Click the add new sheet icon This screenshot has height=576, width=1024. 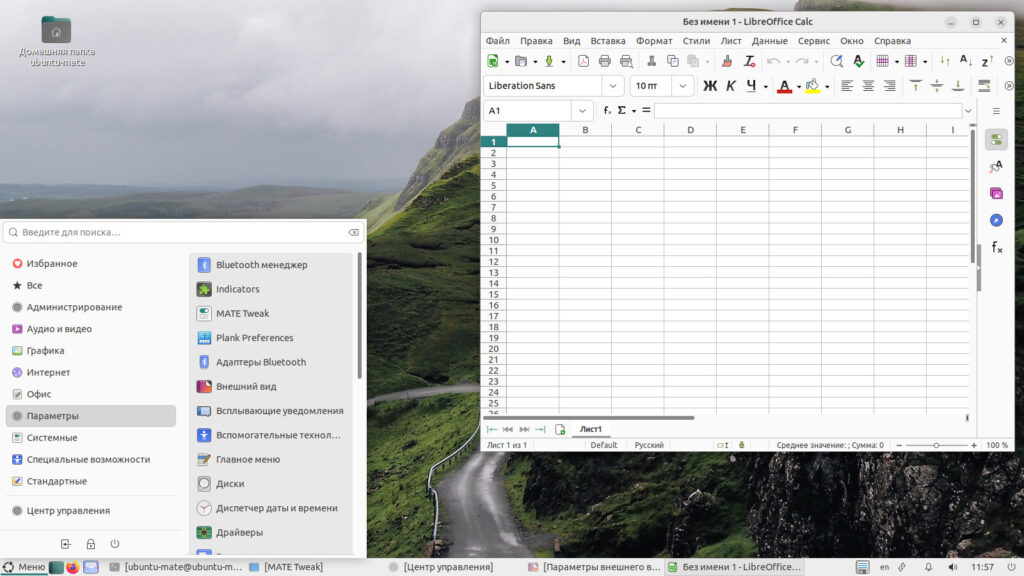(560, 429)
